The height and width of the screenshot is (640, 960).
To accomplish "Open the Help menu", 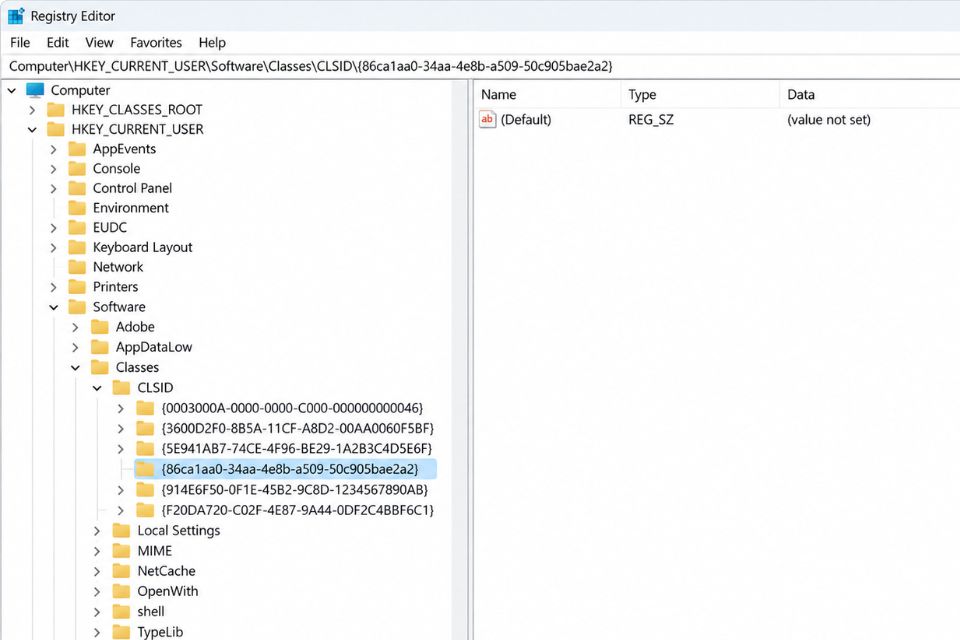I will pyautogui.click(x=212, y=43).
